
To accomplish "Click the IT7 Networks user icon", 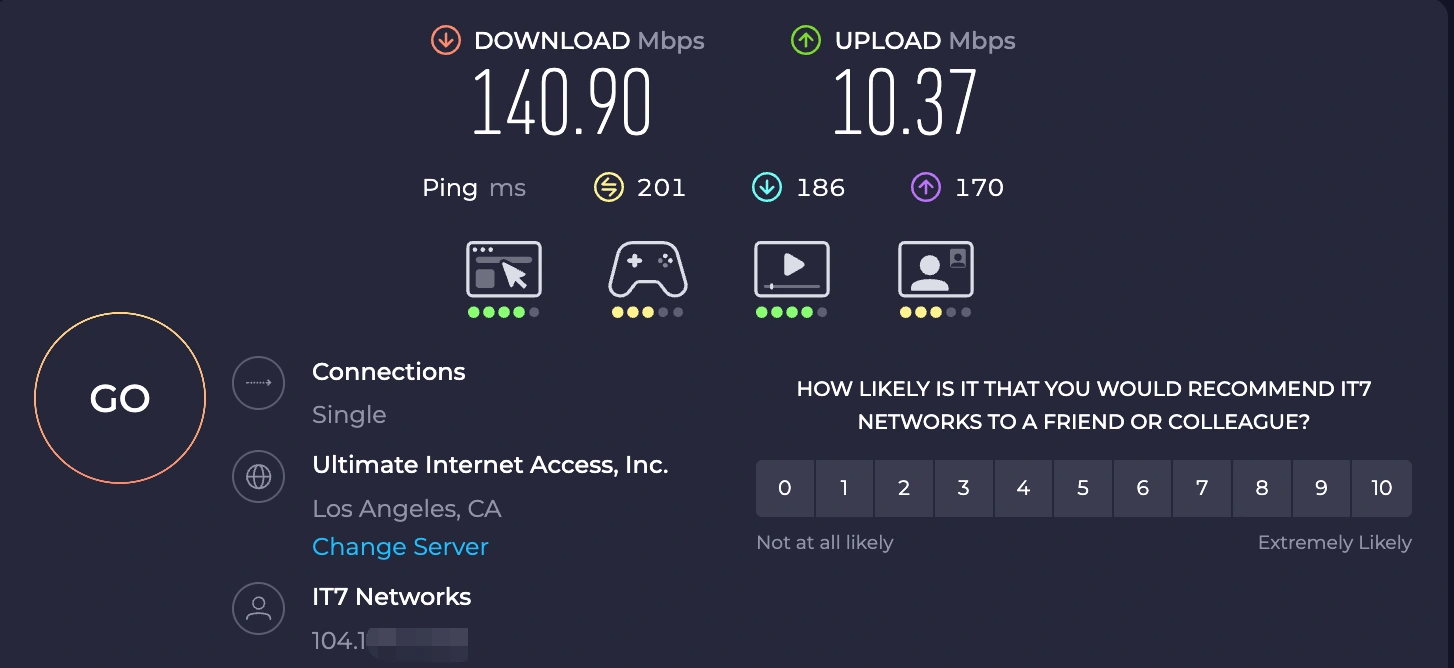I will [x=258, y=607].
